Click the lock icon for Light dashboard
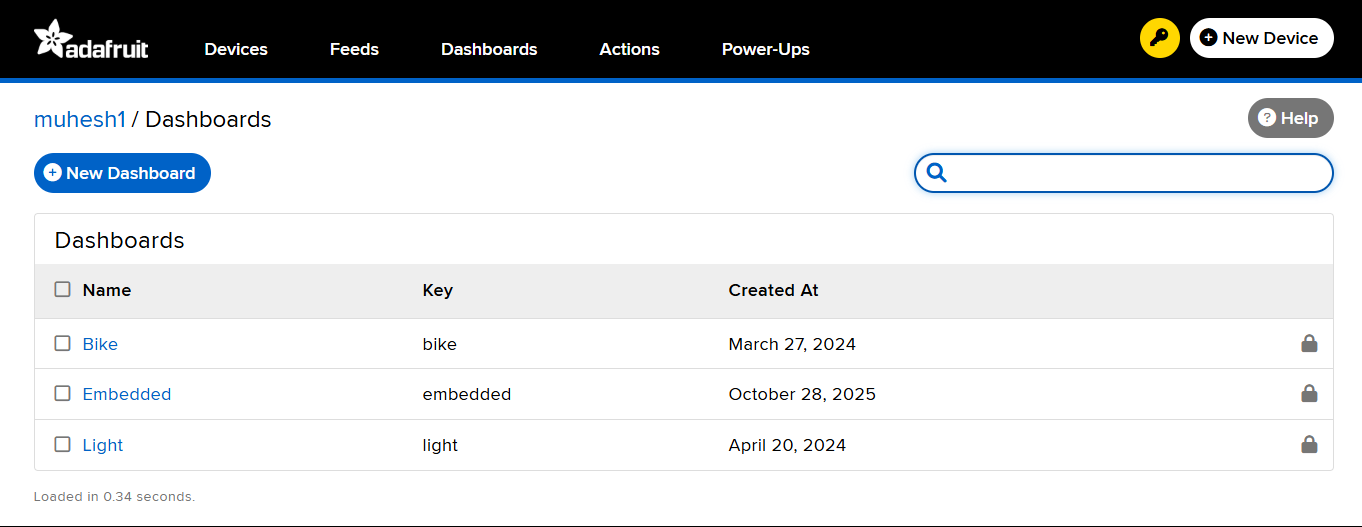 pyautogui.click(x=1308, y=445)
